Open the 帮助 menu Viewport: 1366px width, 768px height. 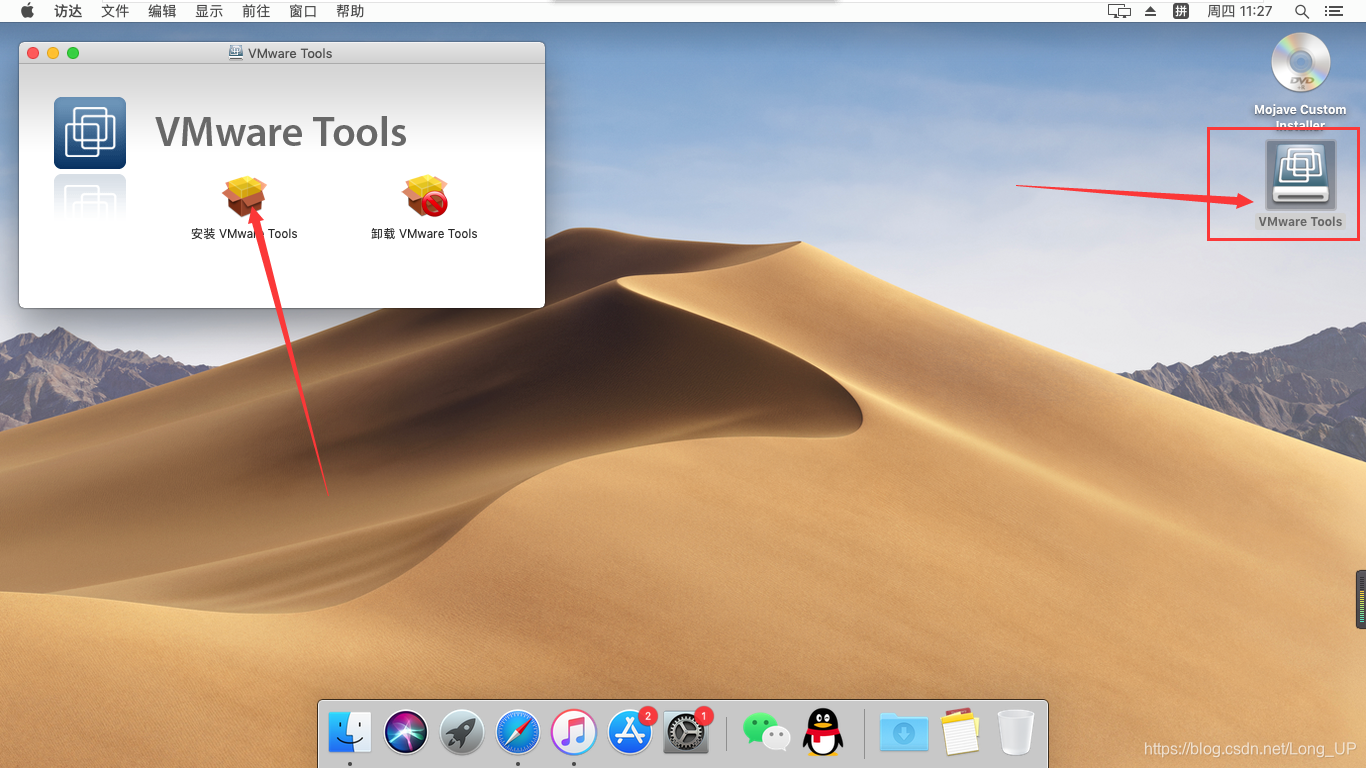point(350,11)
